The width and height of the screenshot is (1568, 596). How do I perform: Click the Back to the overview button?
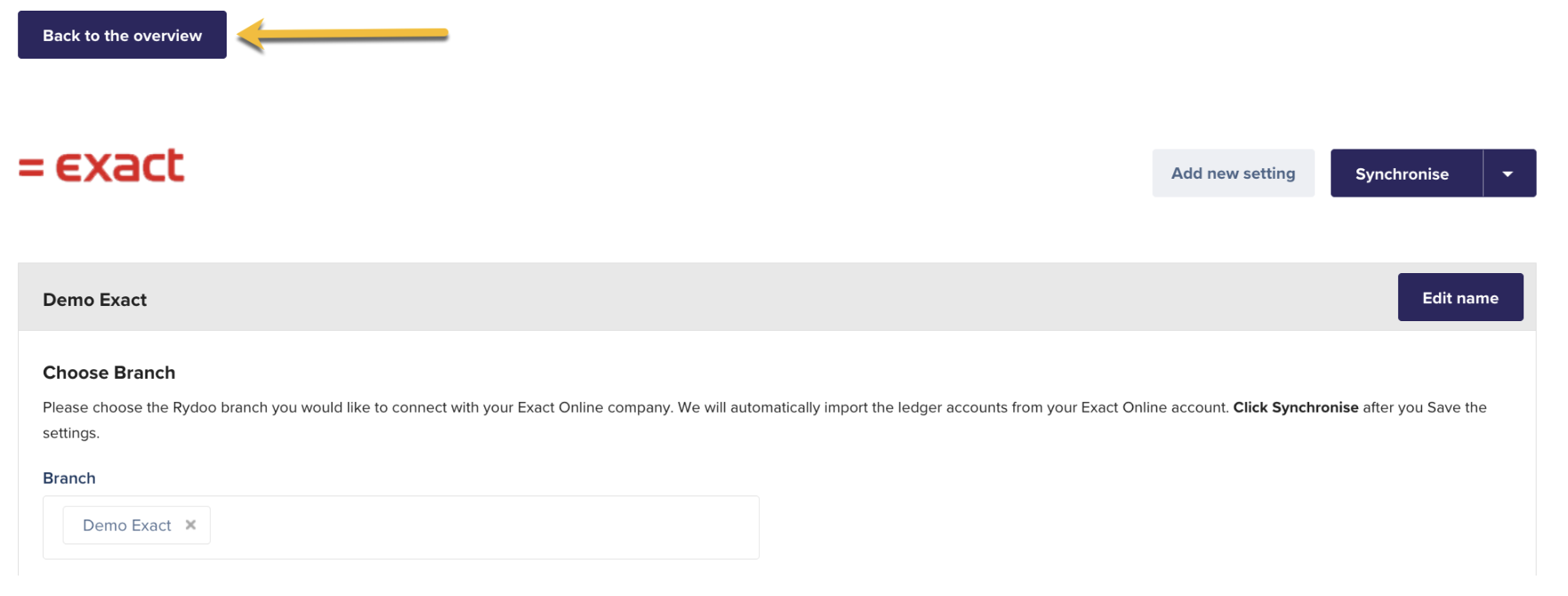point(122,36)
